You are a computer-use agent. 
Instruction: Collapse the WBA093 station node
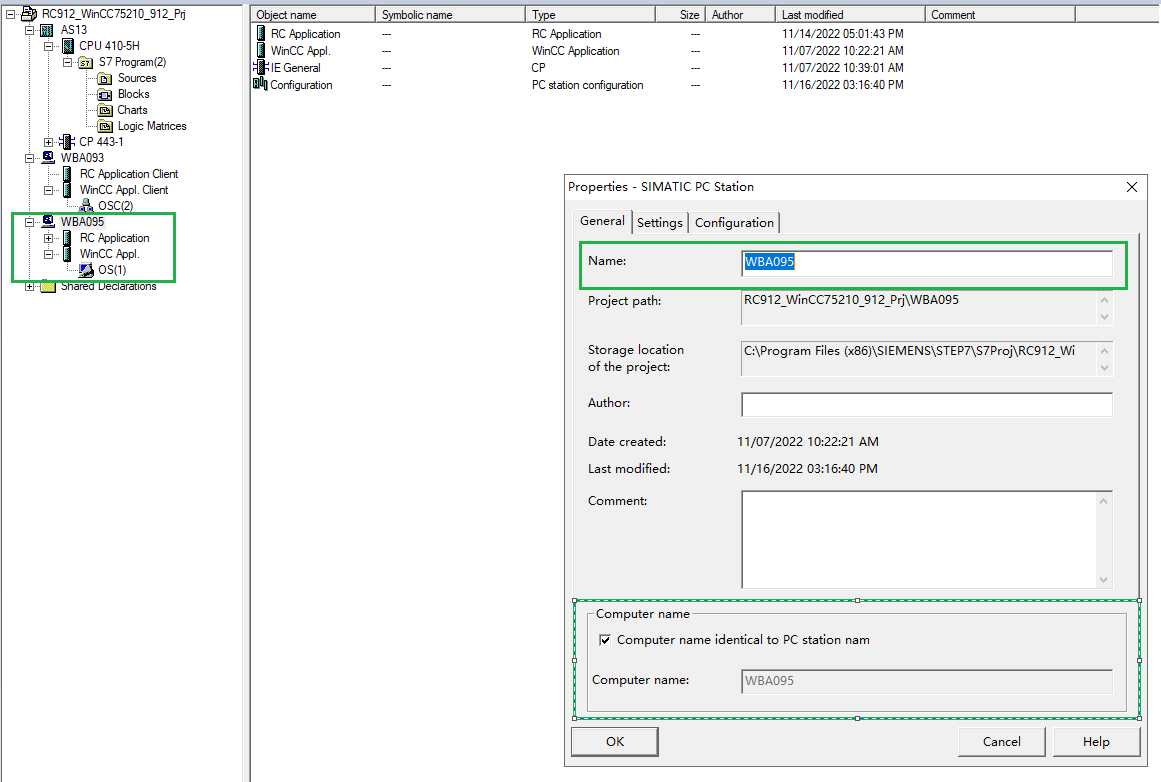[x=30, y=158]
